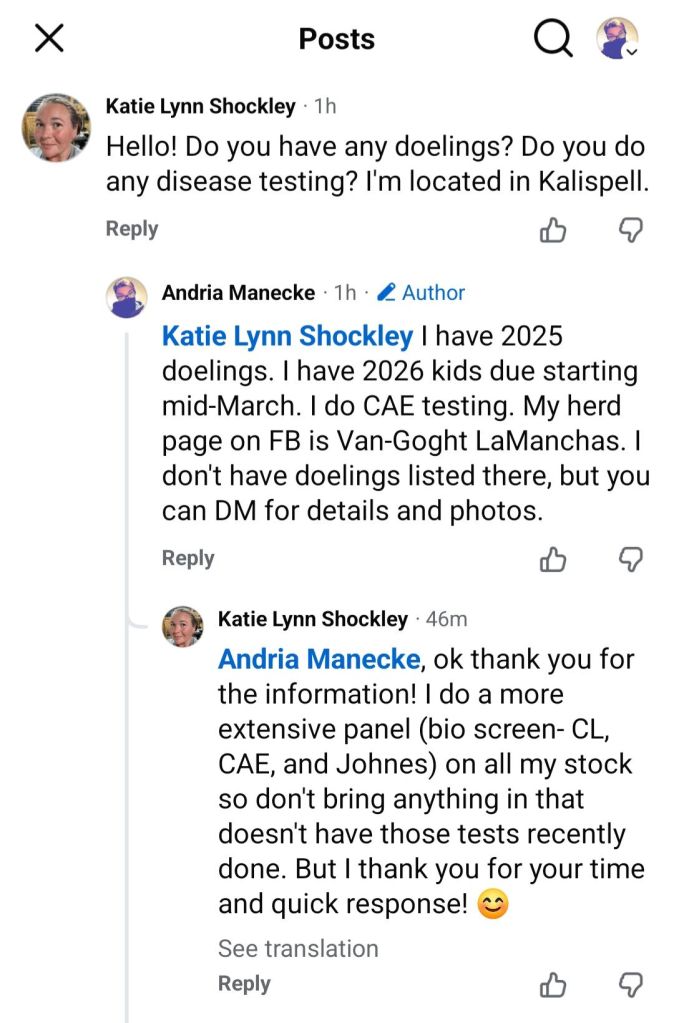The width and height of the screenshot is (674, 1023).
Task: Like Katie's first comment about doelings
Action: [x=553, y=230]
